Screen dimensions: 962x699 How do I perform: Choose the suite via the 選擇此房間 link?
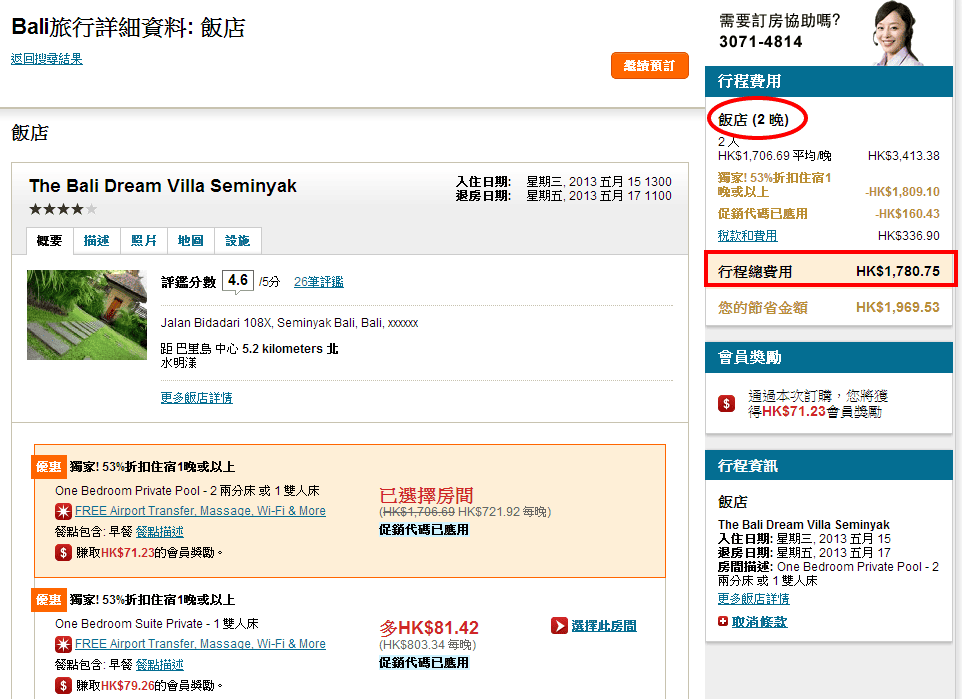[603, 626]
